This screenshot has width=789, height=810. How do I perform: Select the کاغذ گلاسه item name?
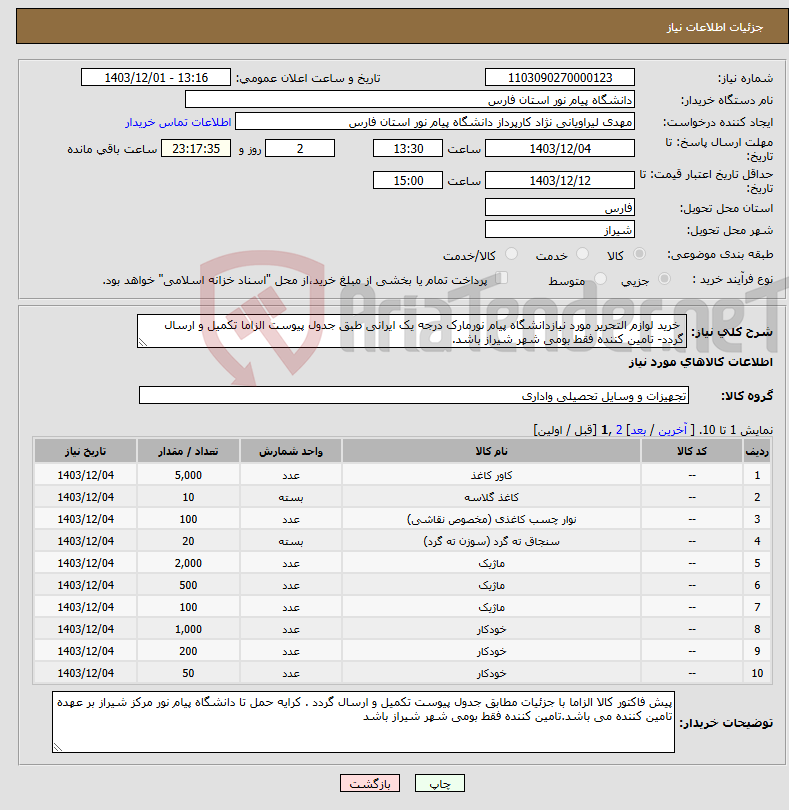(x=491, y=497)
